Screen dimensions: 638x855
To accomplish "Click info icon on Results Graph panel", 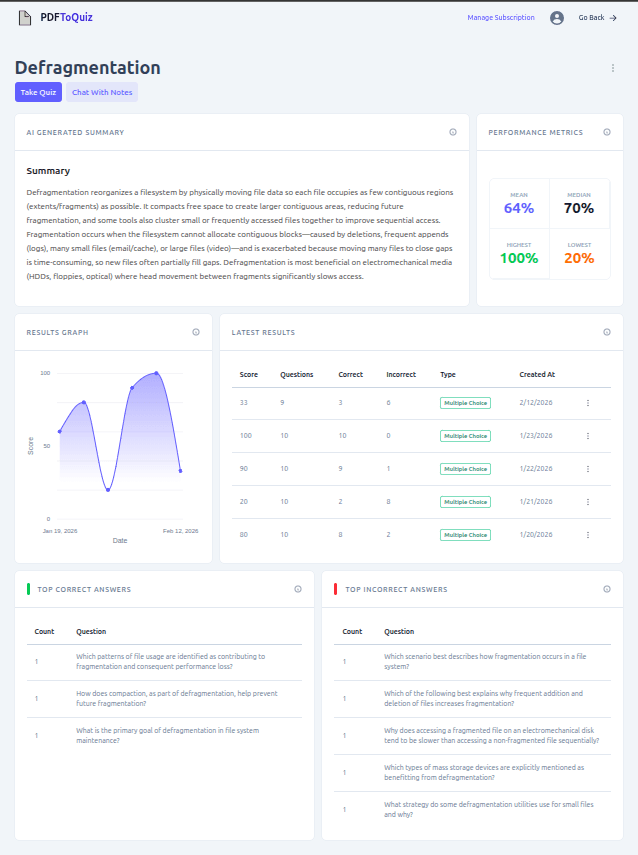I will (x=196, y=332).
